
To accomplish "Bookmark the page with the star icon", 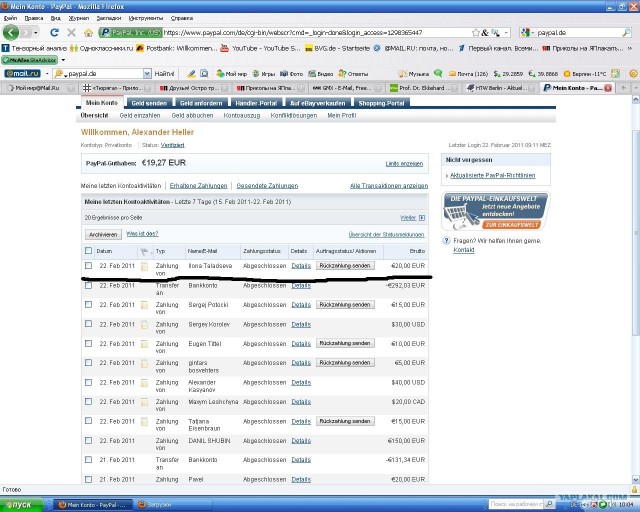I will pos(476,33).
